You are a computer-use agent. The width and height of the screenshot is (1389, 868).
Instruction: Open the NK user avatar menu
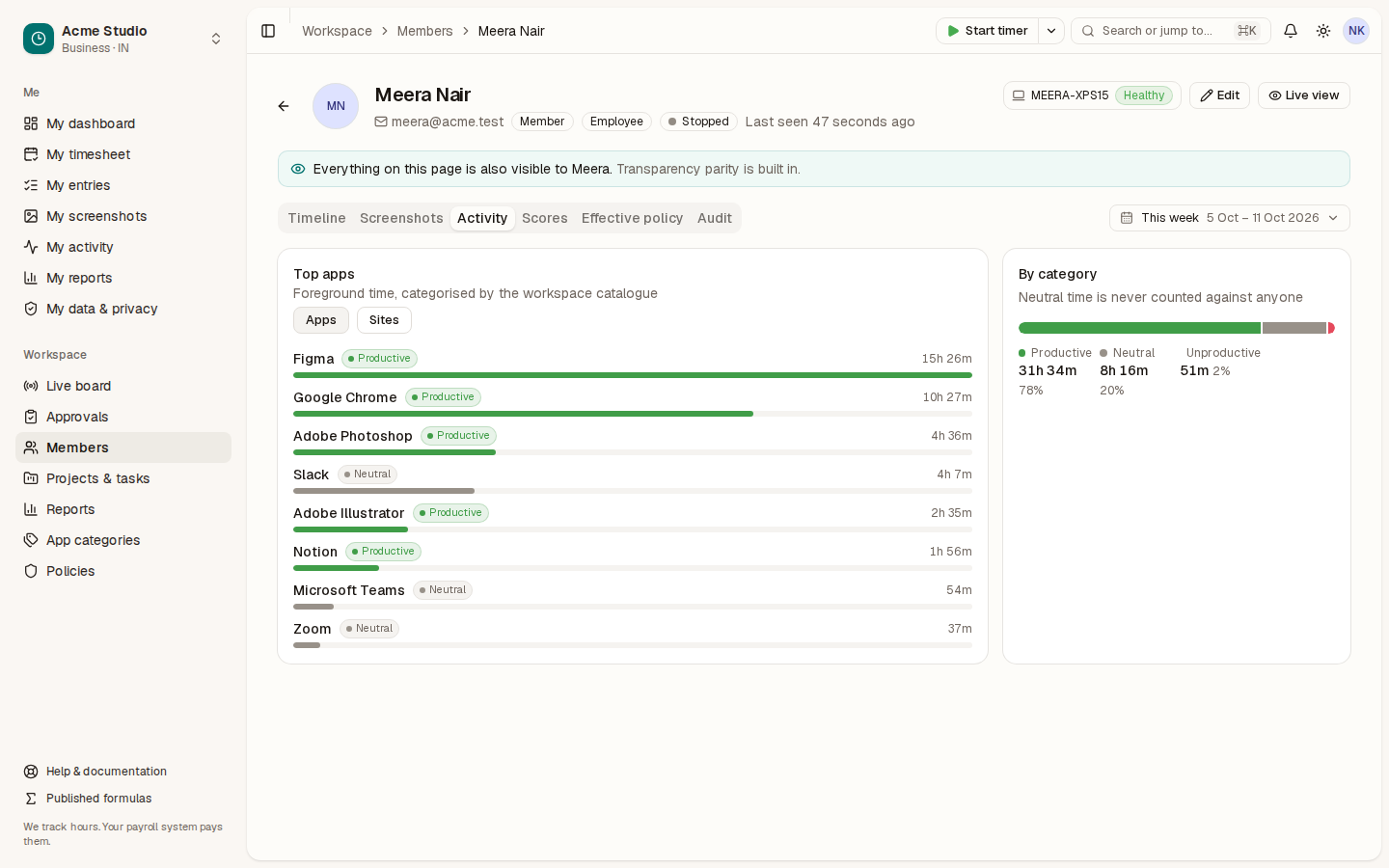[1356, 31]
